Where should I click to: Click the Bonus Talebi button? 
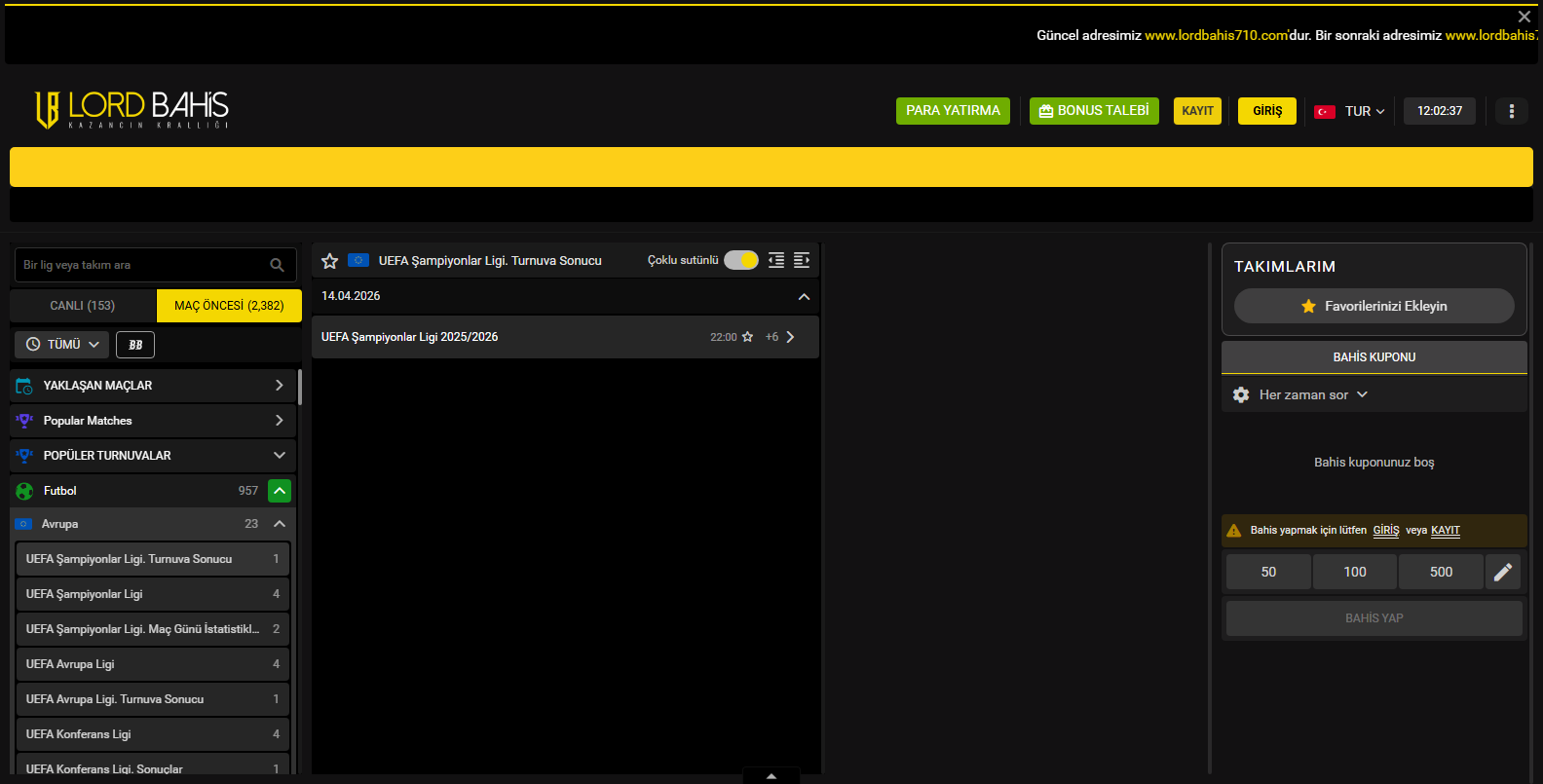point(1094,111)
